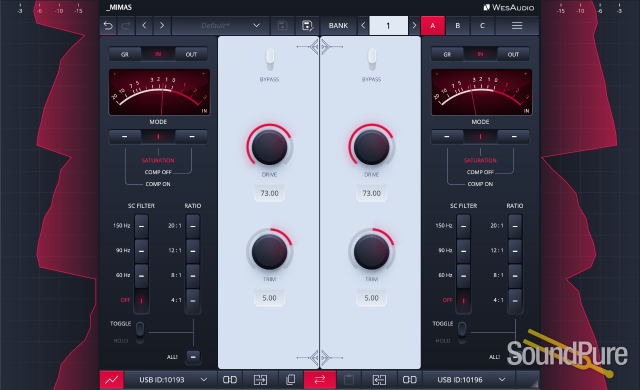The height and width of the screenshot is (390, 640).
Task: Set left channel ratio to 12:1
Action: [x=193, y=251]
